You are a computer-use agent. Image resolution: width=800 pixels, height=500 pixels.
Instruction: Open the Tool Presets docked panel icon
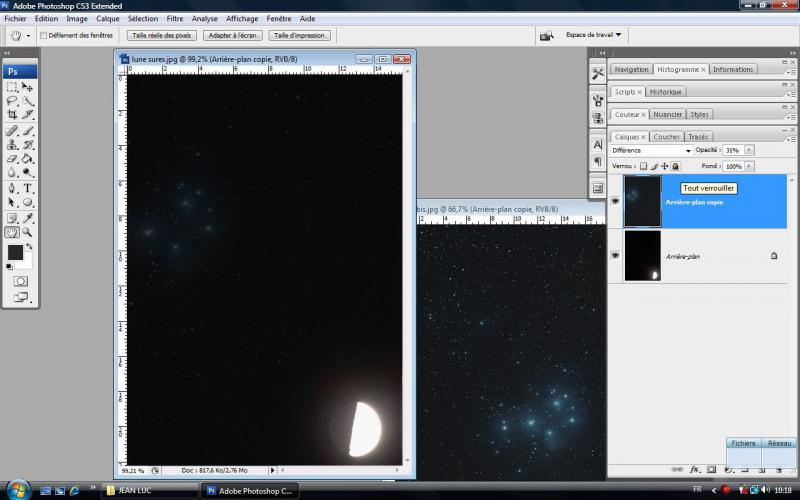[x=597, y=74]
